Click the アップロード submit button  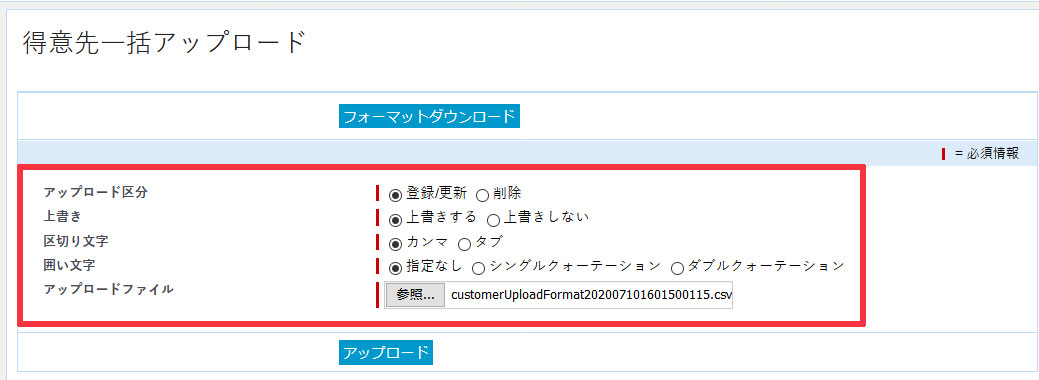pos(386,352)
